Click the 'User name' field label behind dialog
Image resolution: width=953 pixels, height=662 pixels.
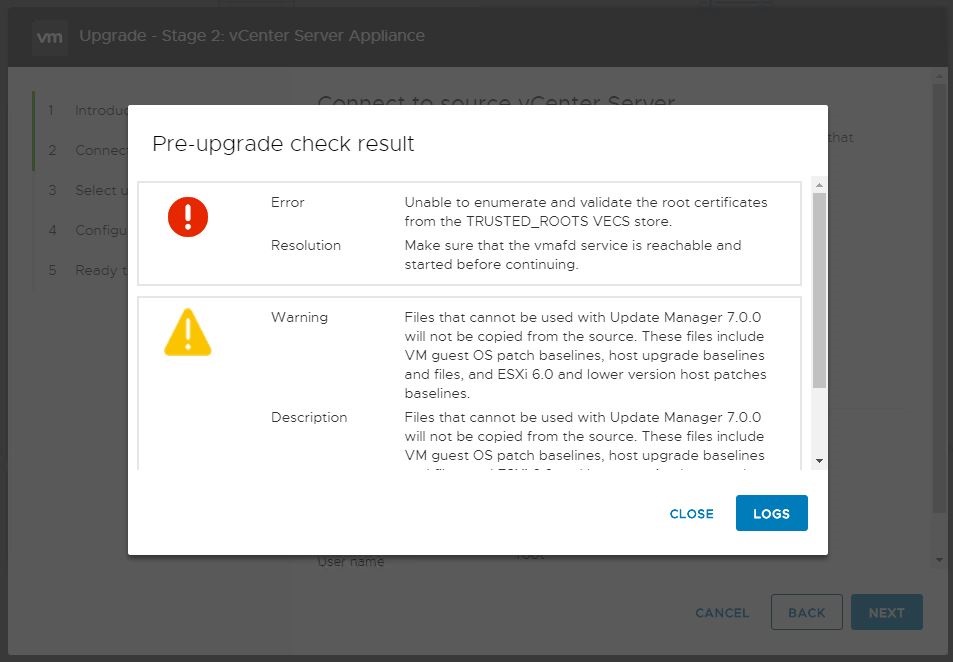[x=351, y=562]
